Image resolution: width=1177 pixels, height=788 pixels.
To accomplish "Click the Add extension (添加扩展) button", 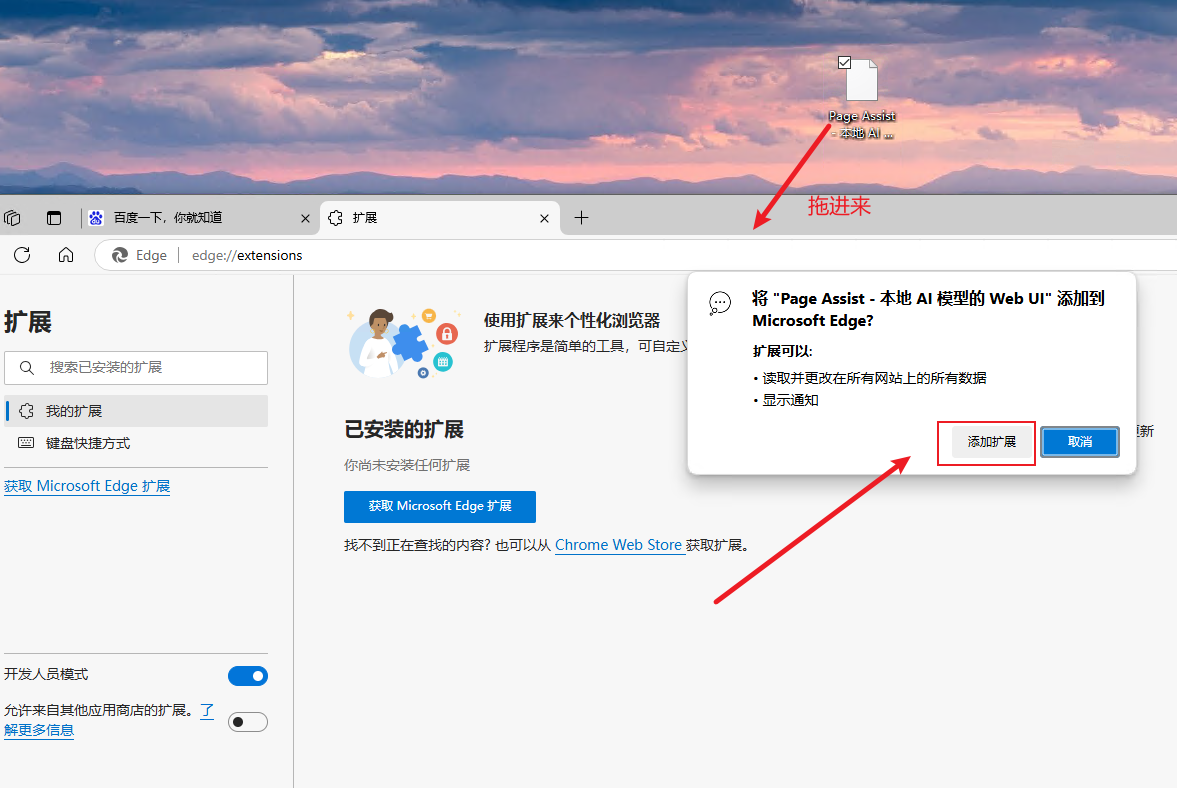I will pos(991,442).
